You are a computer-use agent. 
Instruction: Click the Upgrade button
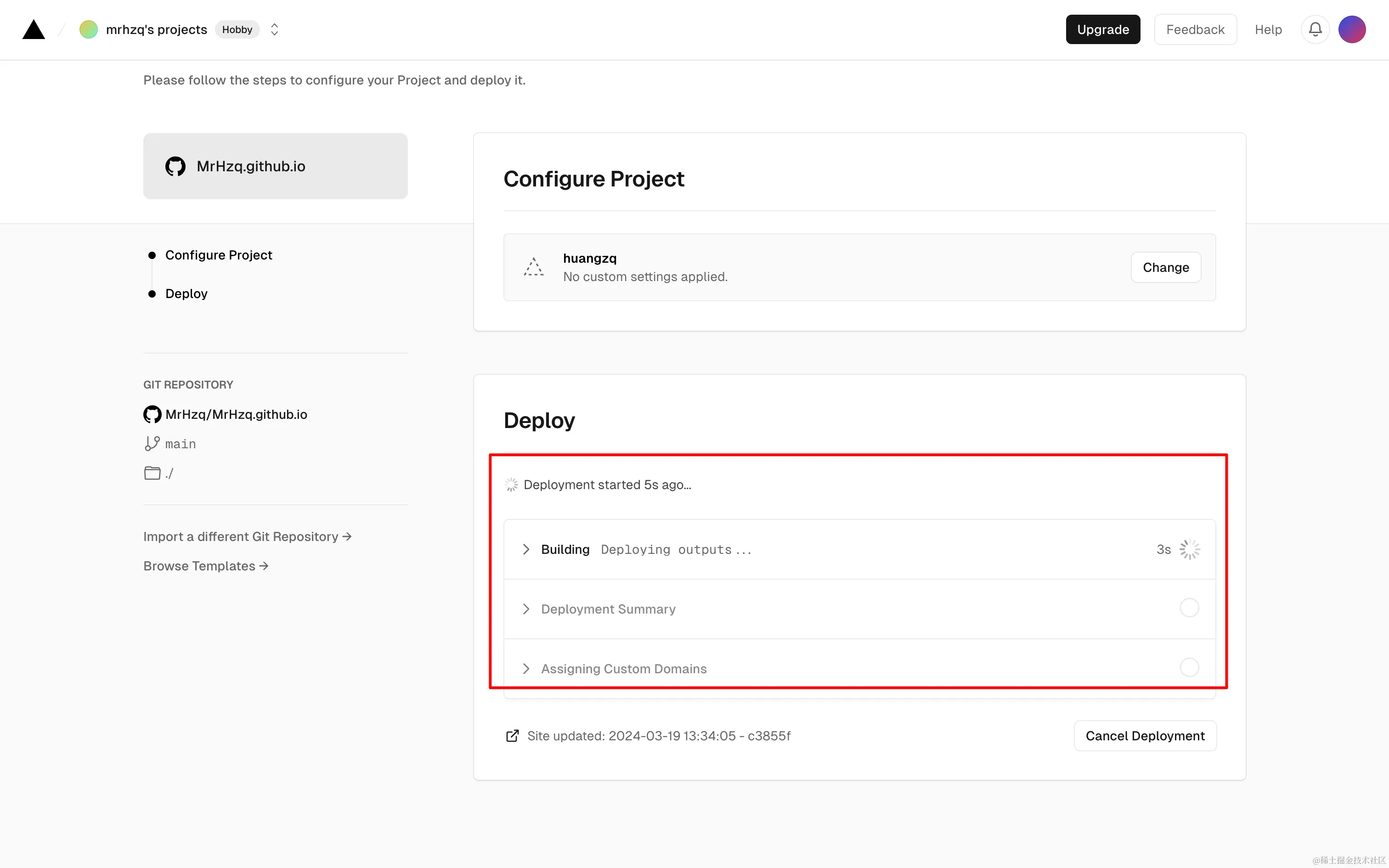[x=1102, y=29]
